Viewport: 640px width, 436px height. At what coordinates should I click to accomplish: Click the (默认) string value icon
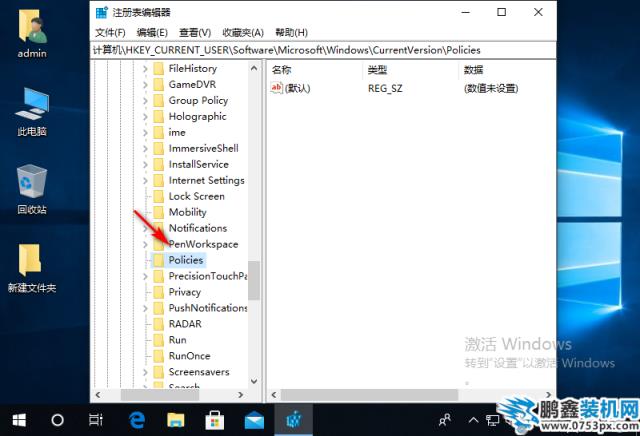pos(276,88)
